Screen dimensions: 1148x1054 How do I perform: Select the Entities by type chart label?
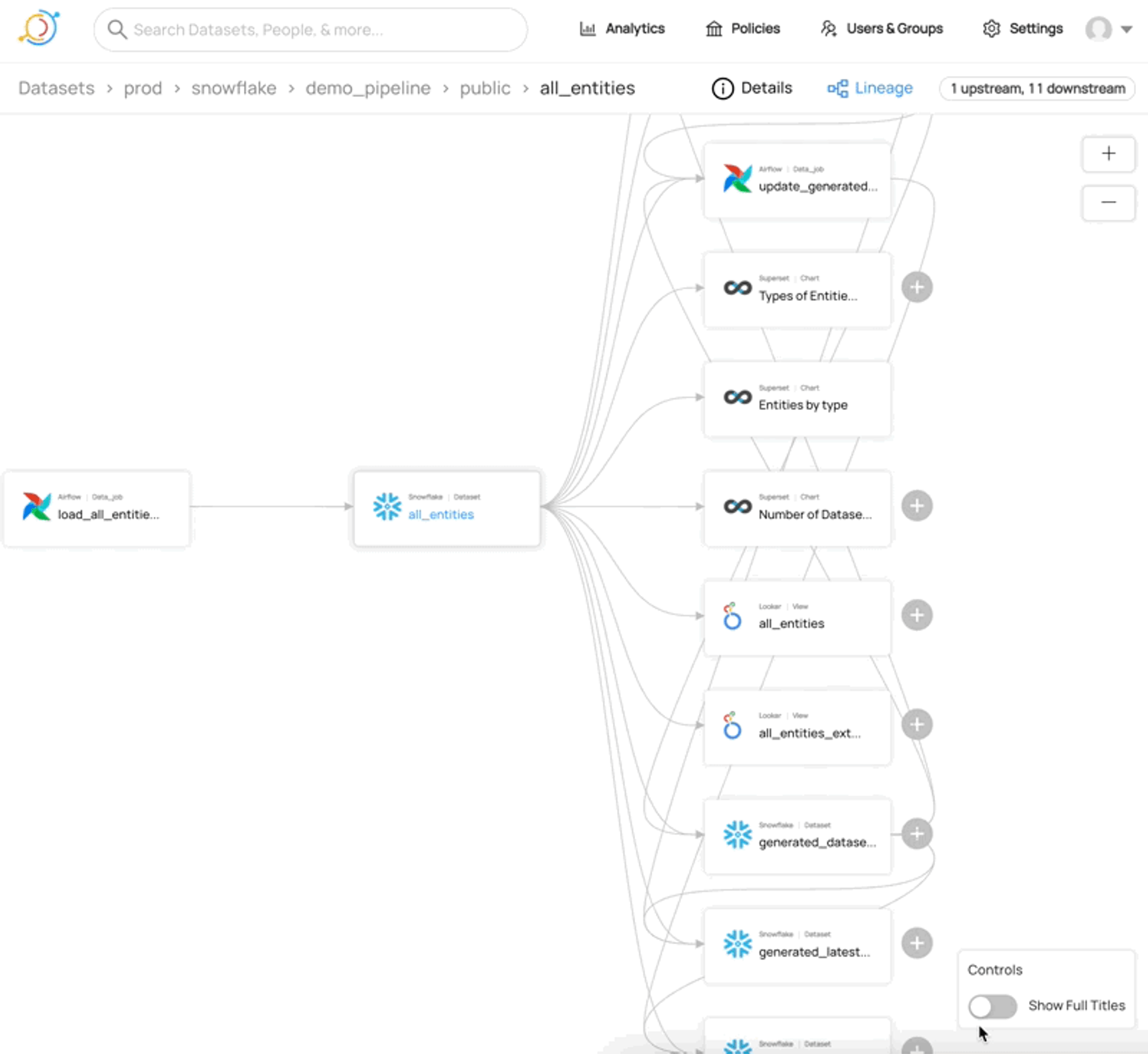803,405
